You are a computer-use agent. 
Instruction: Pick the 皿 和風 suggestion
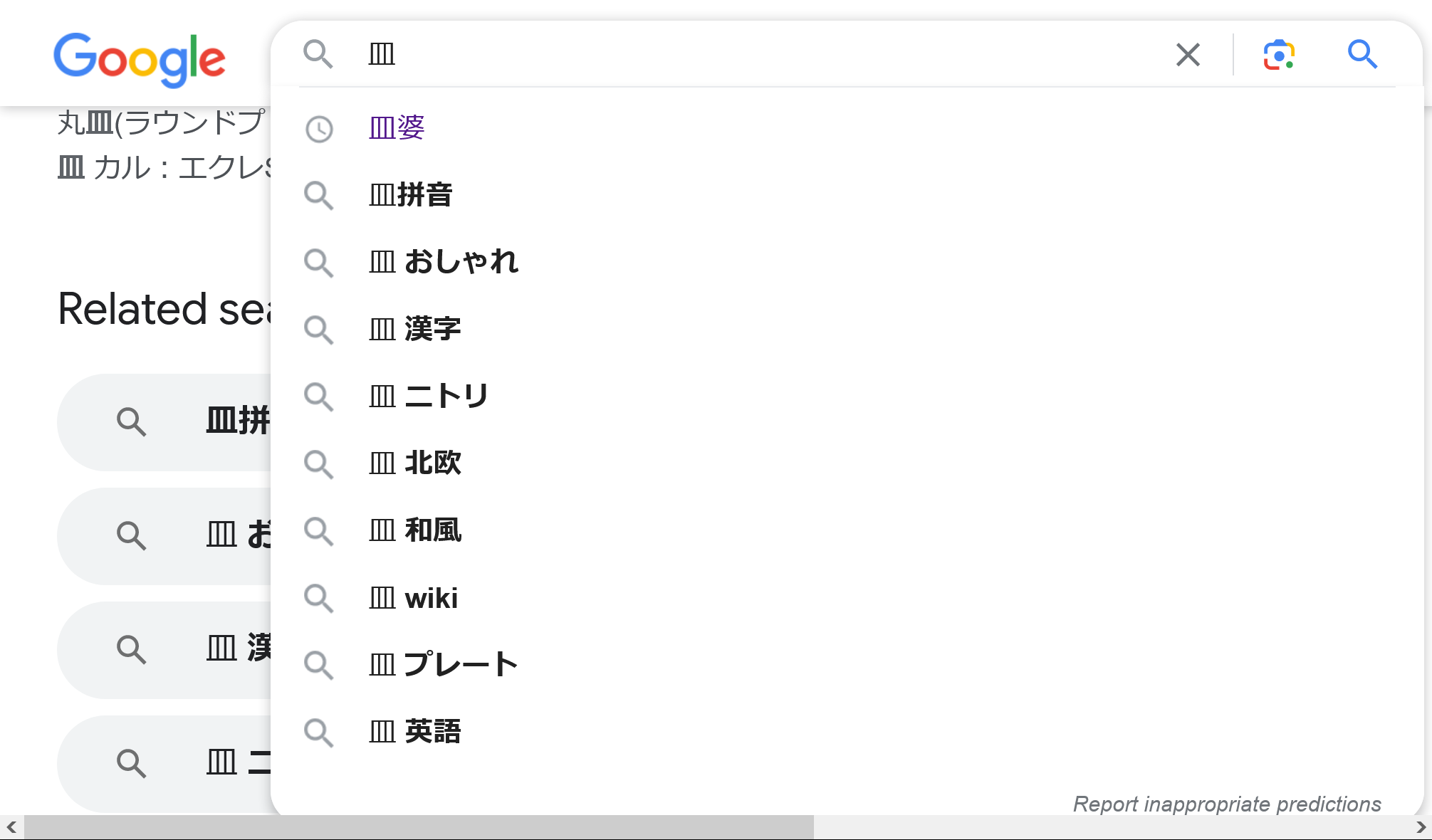click(x=847, y=531)
